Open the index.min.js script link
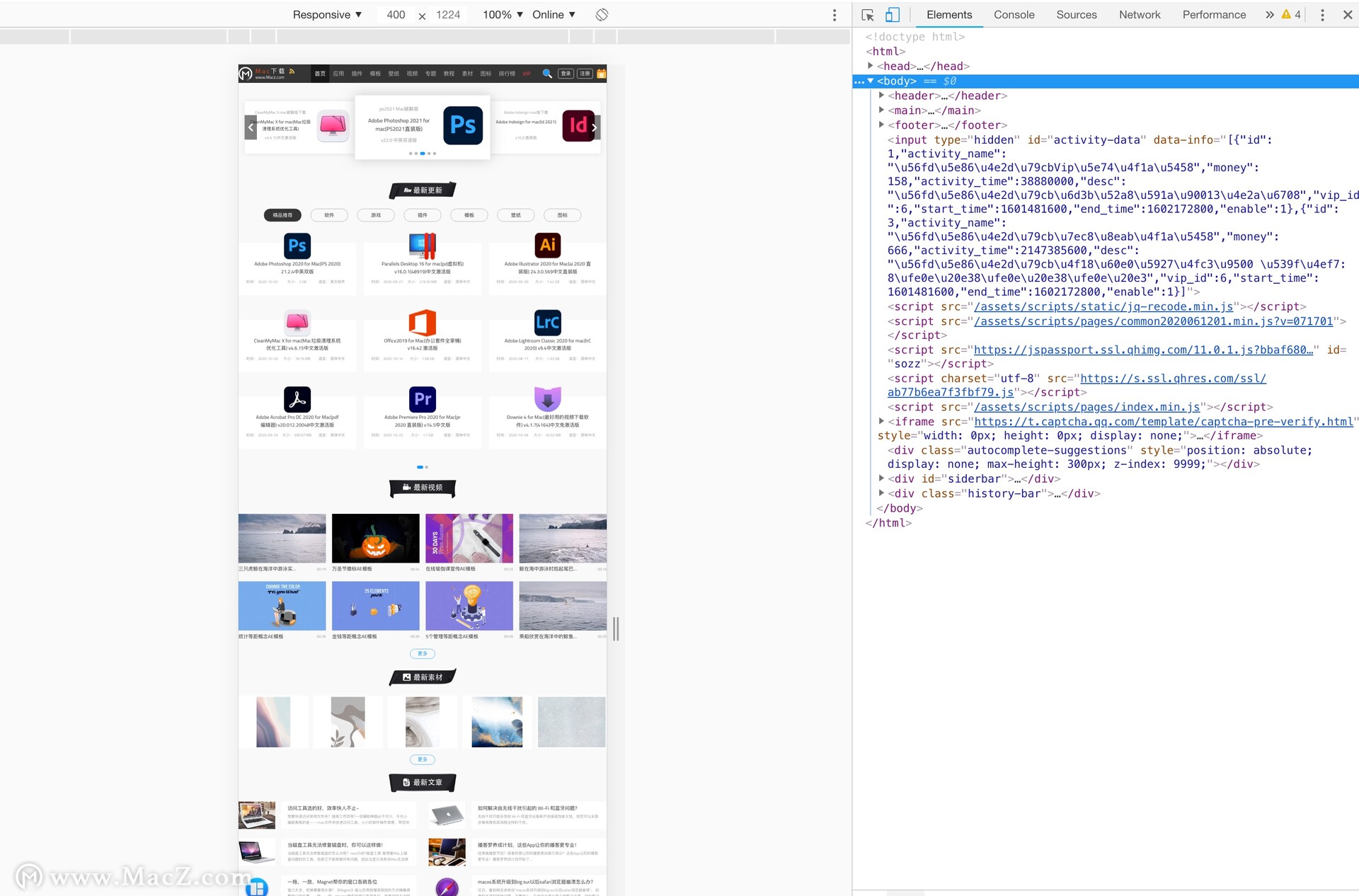Screen dimensions: 1359x896 pyautogui.click(x=1086, y=407)
